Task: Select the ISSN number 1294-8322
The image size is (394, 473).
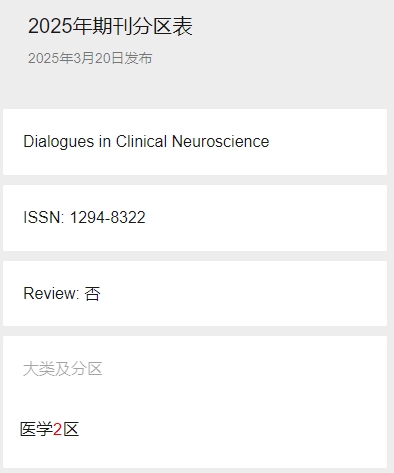Action: point(108,217)
